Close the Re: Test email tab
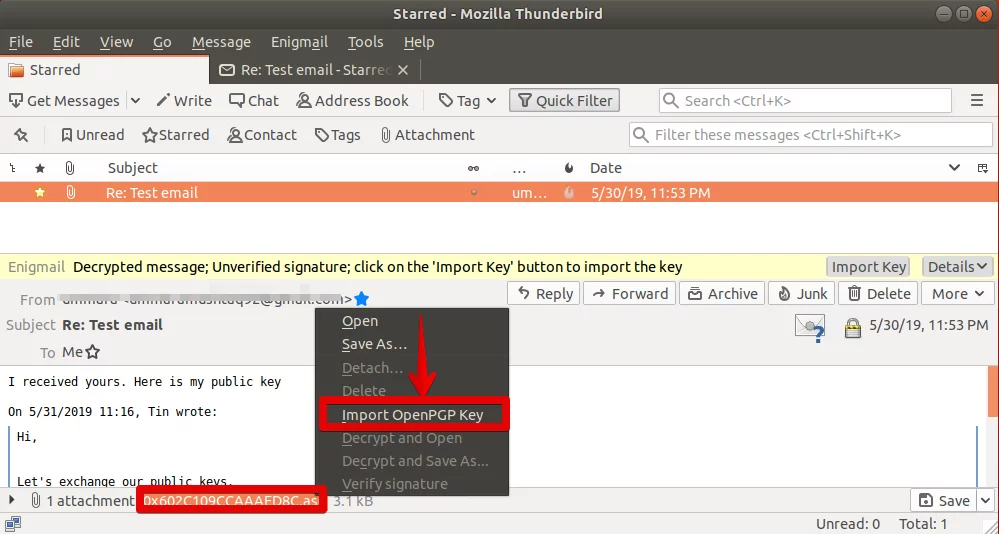Image resolution: width=999 pixels, height=534 pixels. click(403, 70)
